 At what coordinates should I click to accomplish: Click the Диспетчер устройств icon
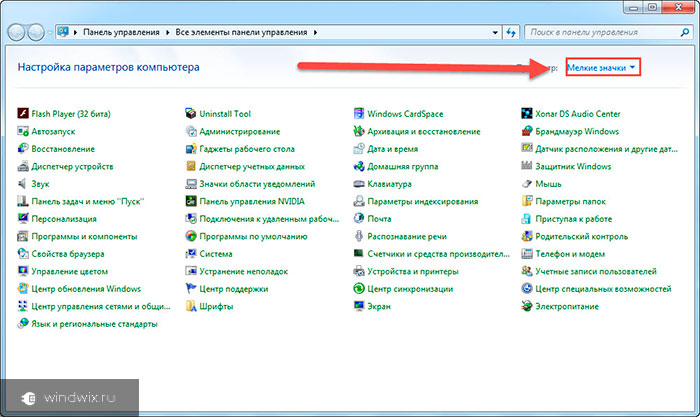pos(23,166)
